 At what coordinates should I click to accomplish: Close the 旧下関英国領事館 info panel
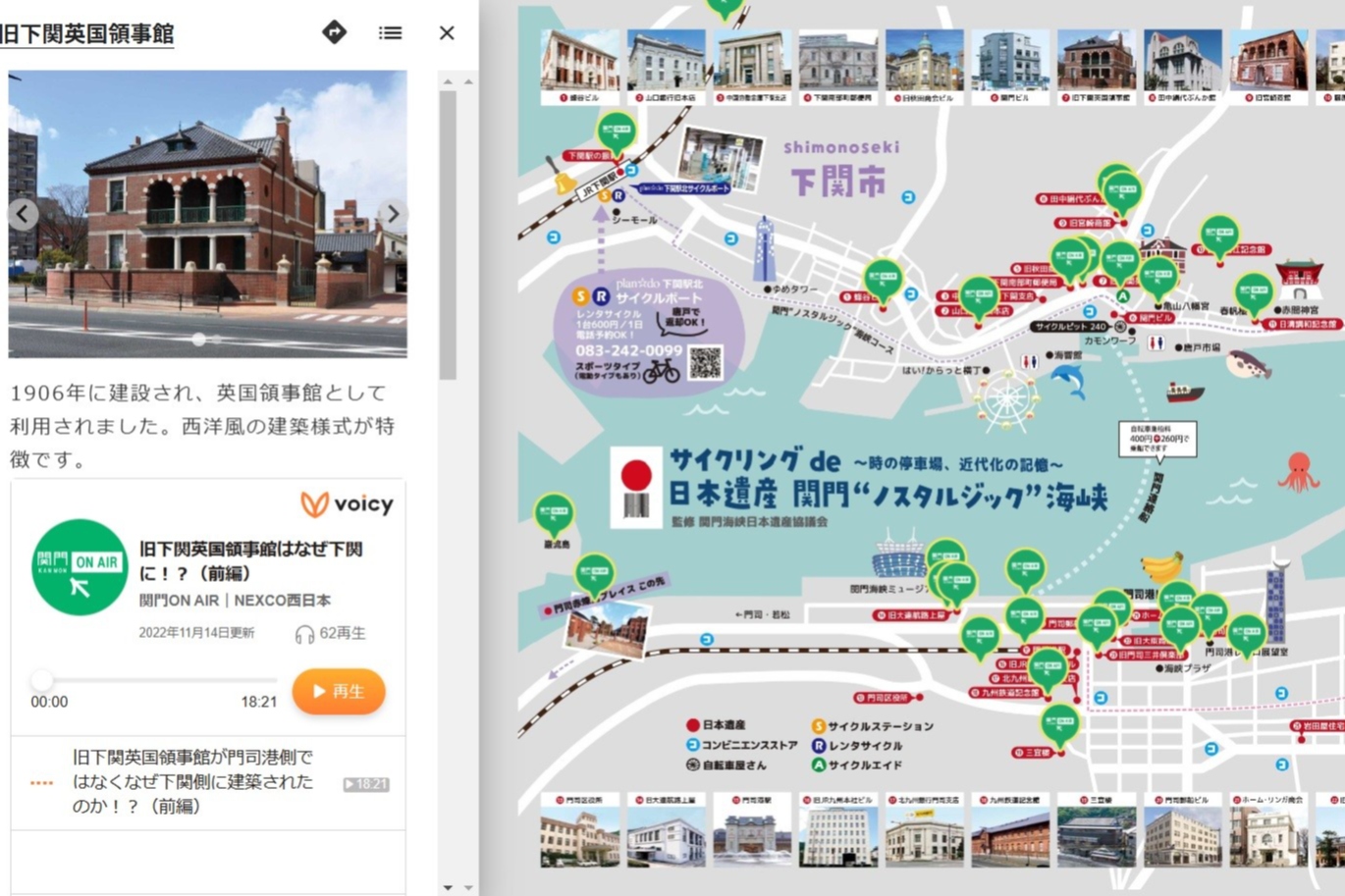447,32
